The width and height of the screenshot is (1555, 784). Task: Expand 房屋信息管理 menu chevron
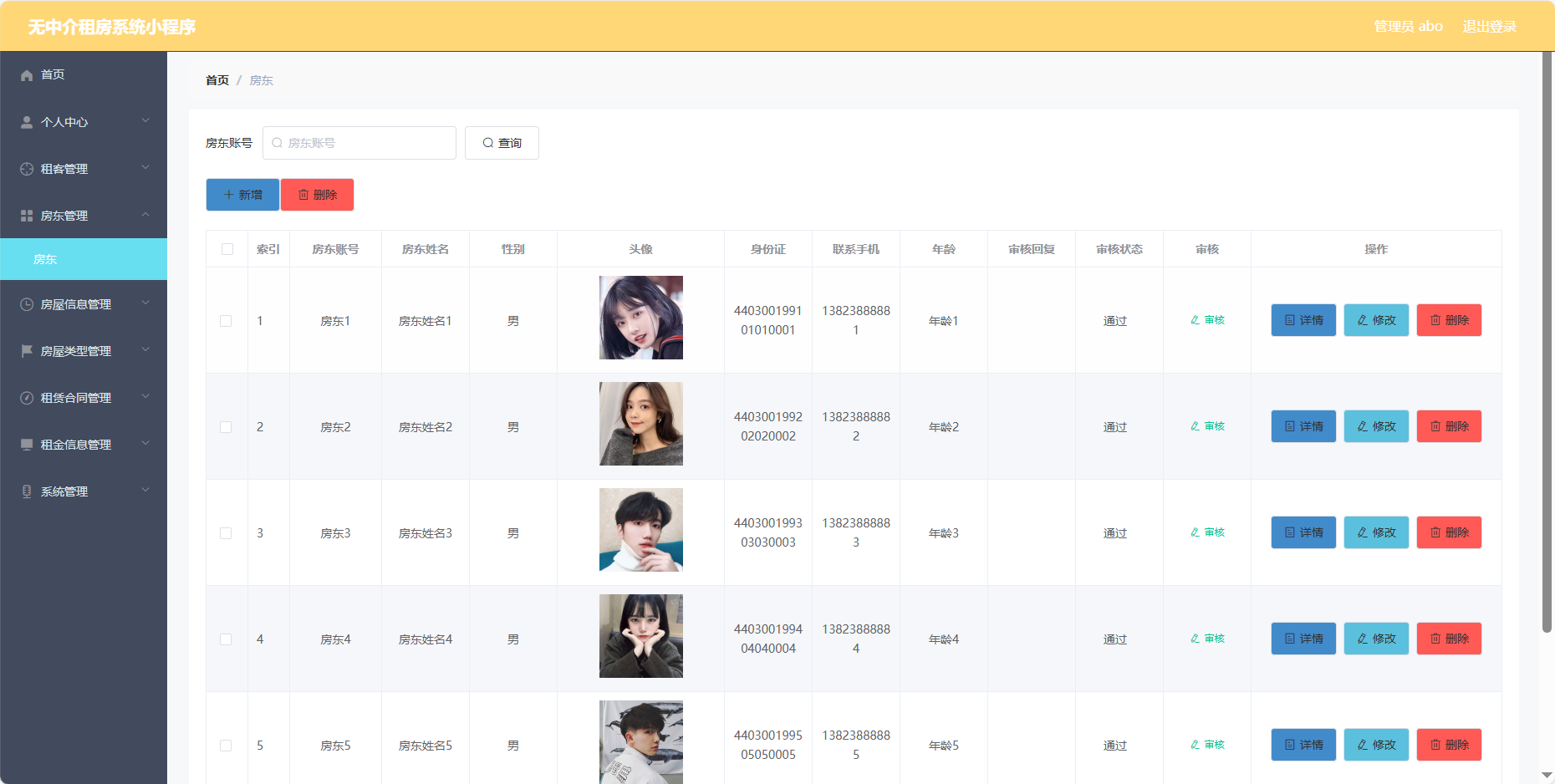(145, 303)
